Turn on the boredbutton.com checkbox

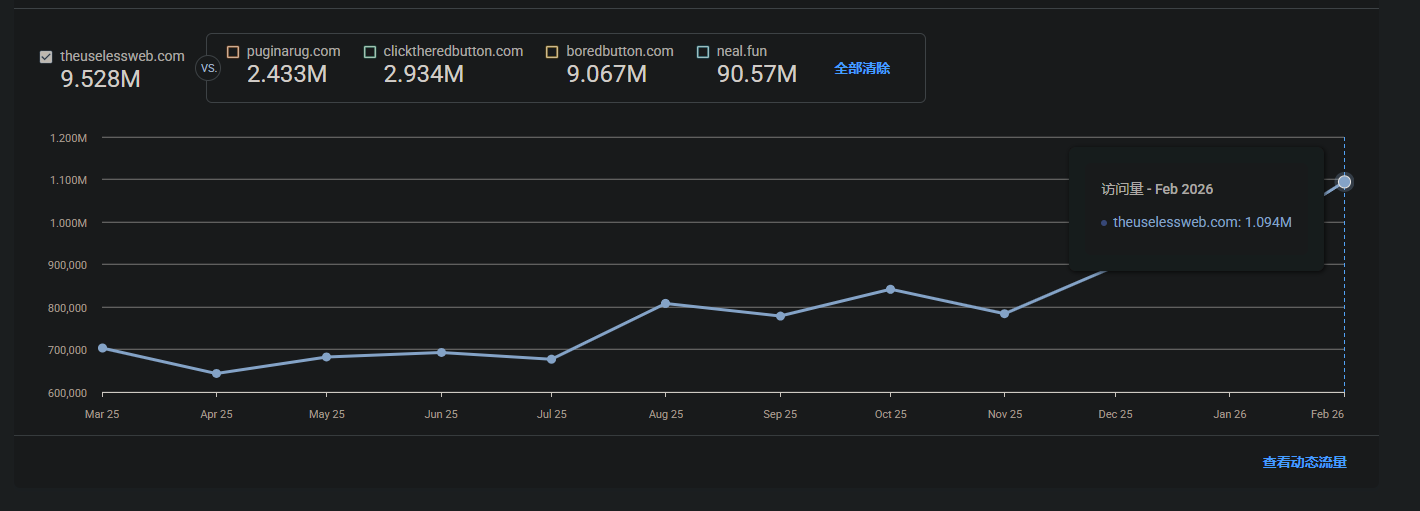coord(552,52)
